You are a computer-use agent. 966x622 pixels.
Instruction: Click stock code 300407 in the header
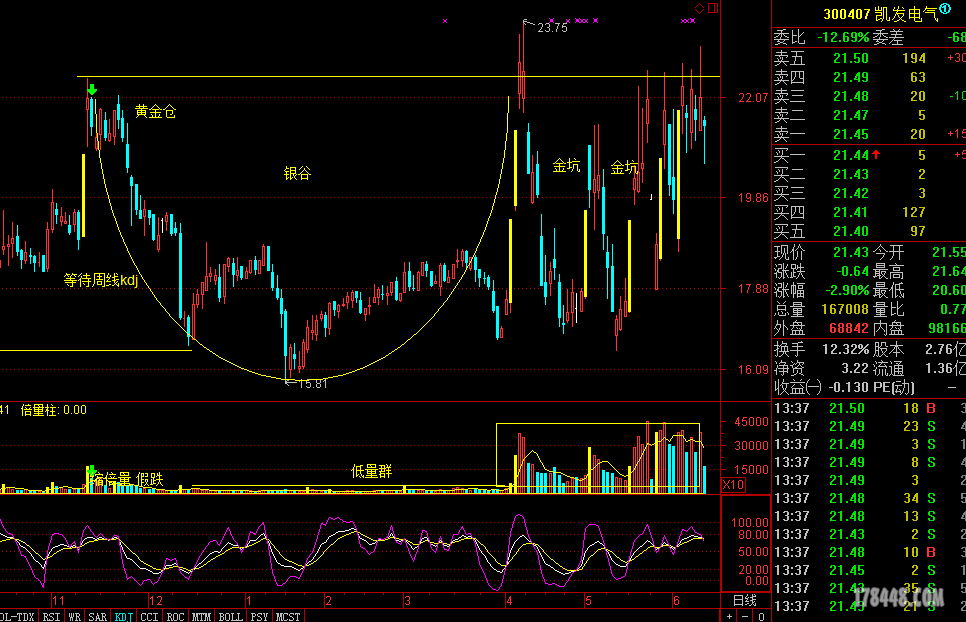point(848,15)
